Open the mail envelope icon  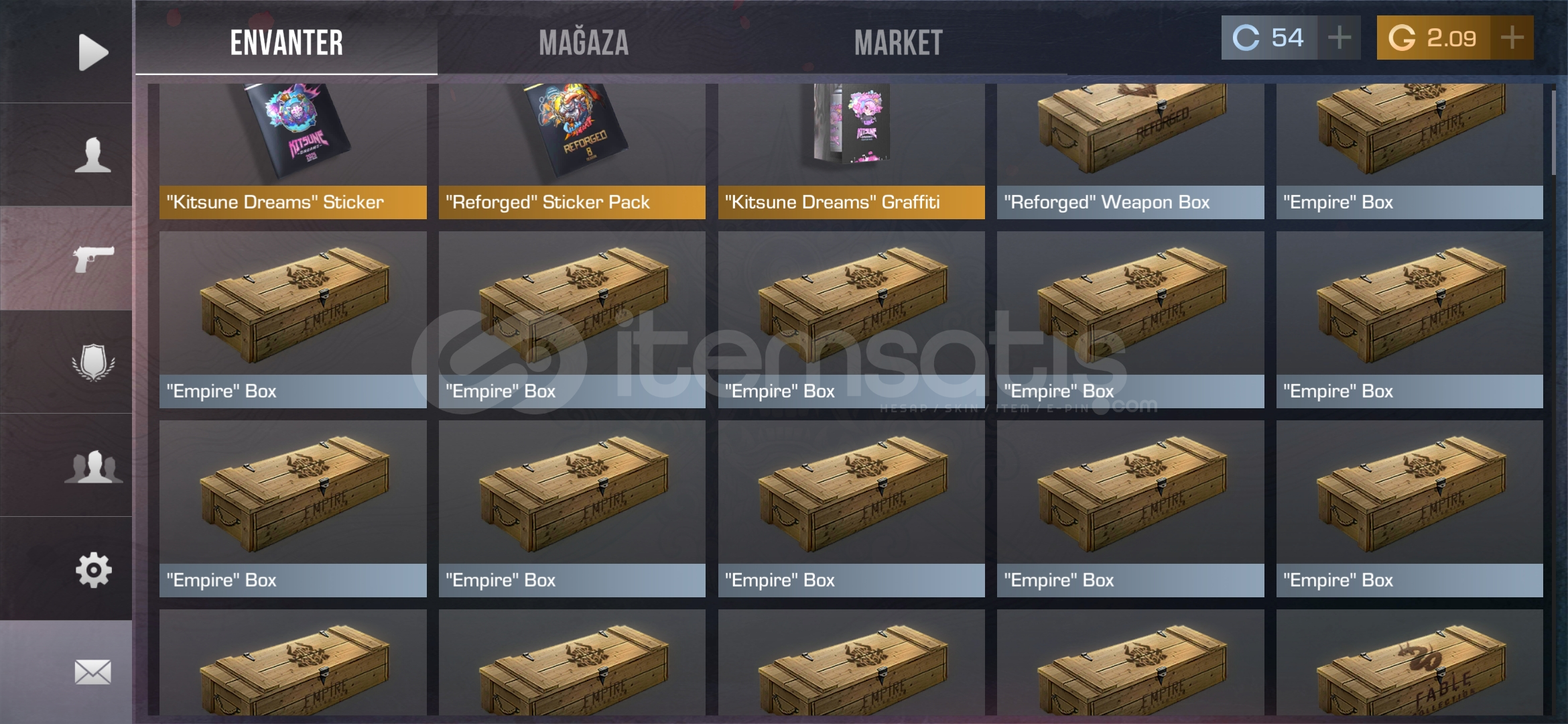click(x=93, y=672)
